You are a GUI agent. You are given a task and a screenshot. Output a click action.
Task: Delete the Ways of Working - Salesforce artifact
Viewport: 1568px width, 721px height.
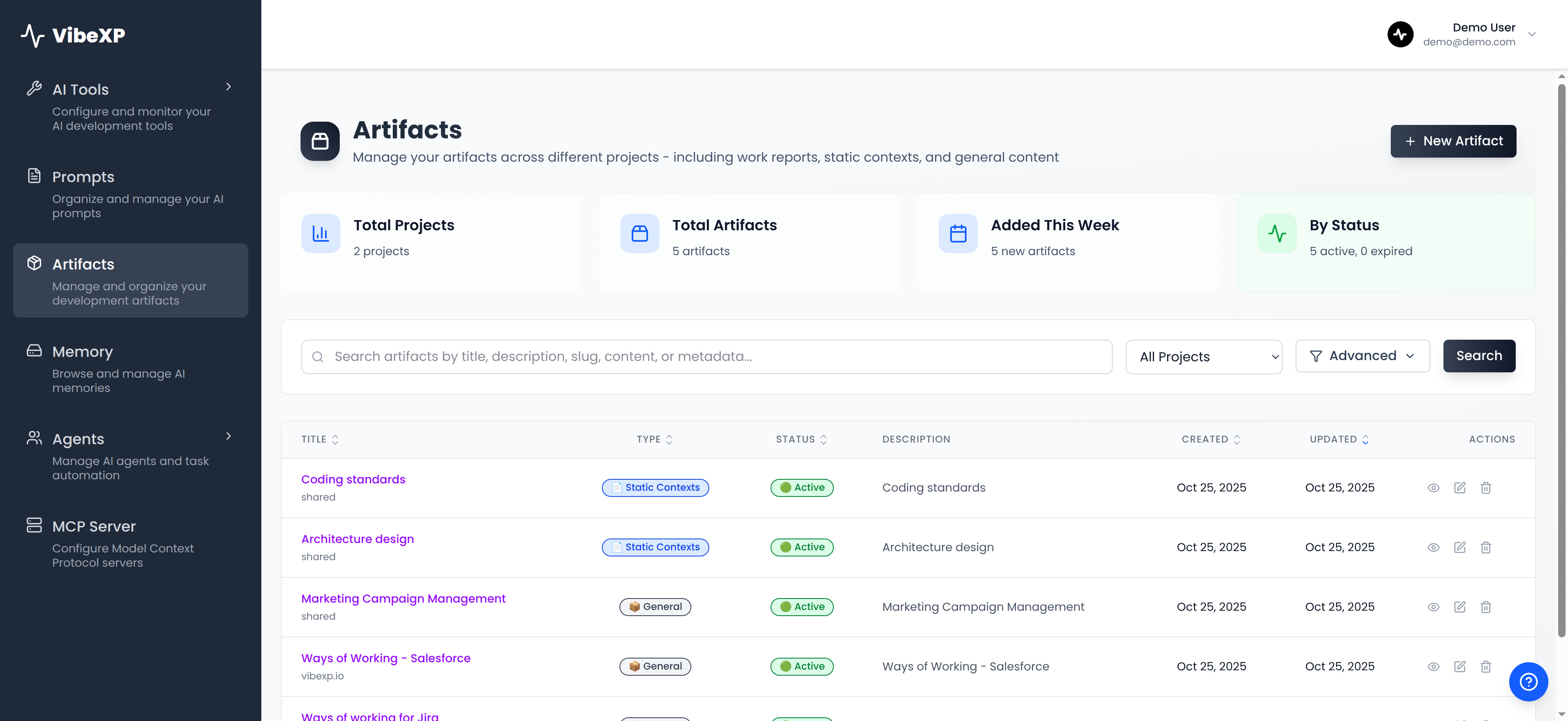[x=1486, y=666]
